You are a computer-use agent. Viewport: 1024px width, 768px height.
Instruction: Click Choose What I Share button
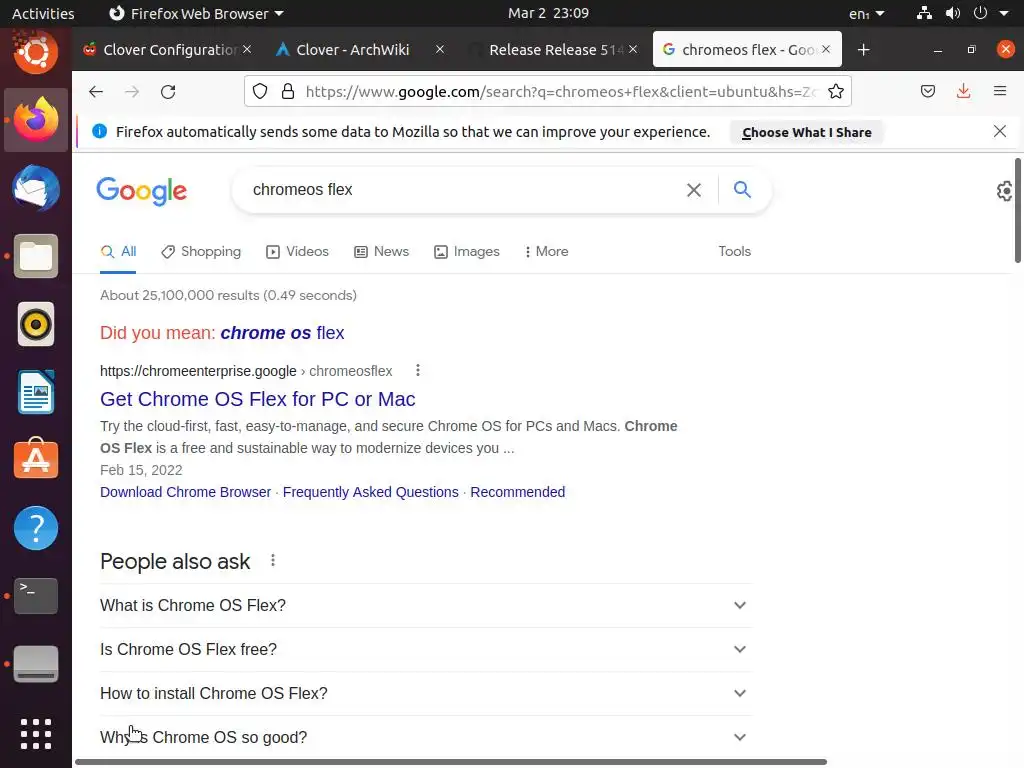(807, 132)
